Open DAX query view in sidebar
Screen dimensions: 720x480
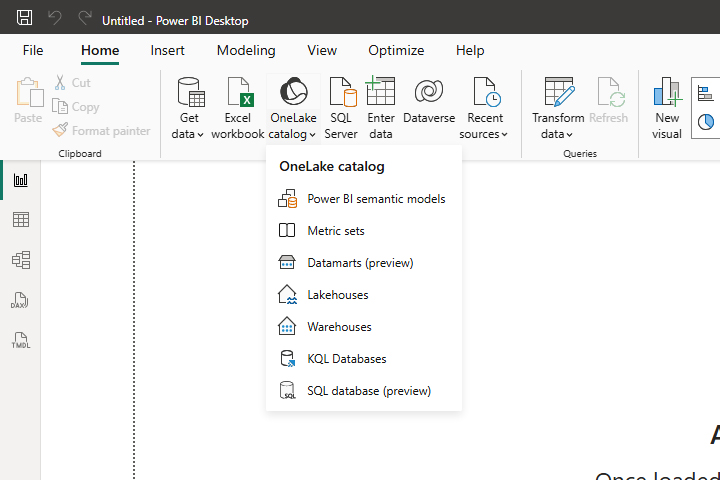[x=20, y=300]
